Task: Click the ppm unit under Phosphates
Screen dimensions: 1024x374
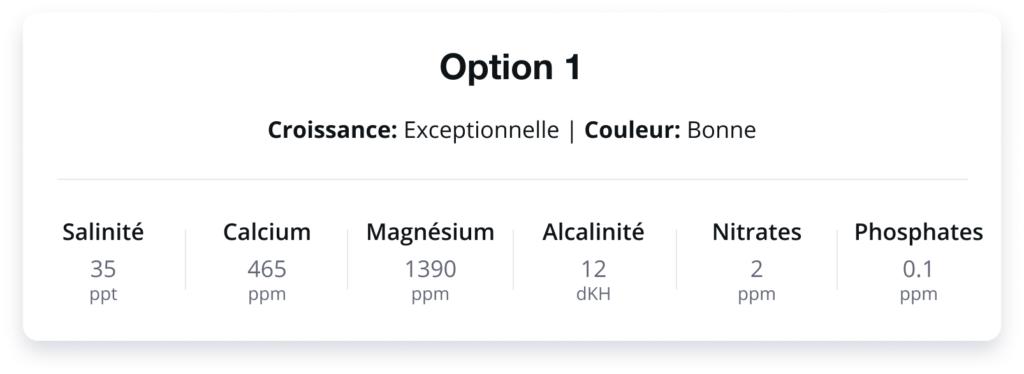Action: [x=918, y=295]
